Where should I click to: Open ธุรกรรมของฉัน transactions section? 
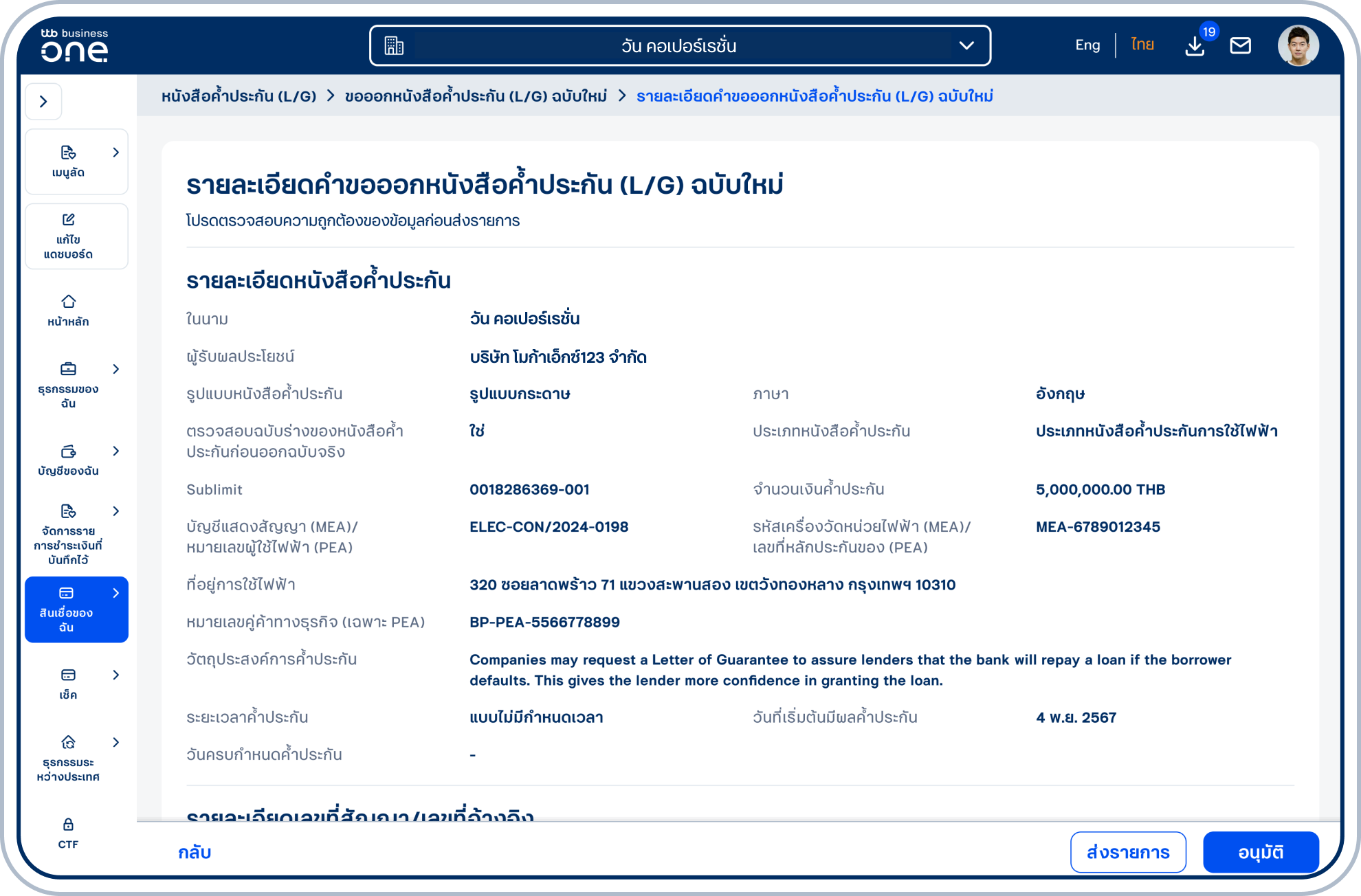coord(67,369)
